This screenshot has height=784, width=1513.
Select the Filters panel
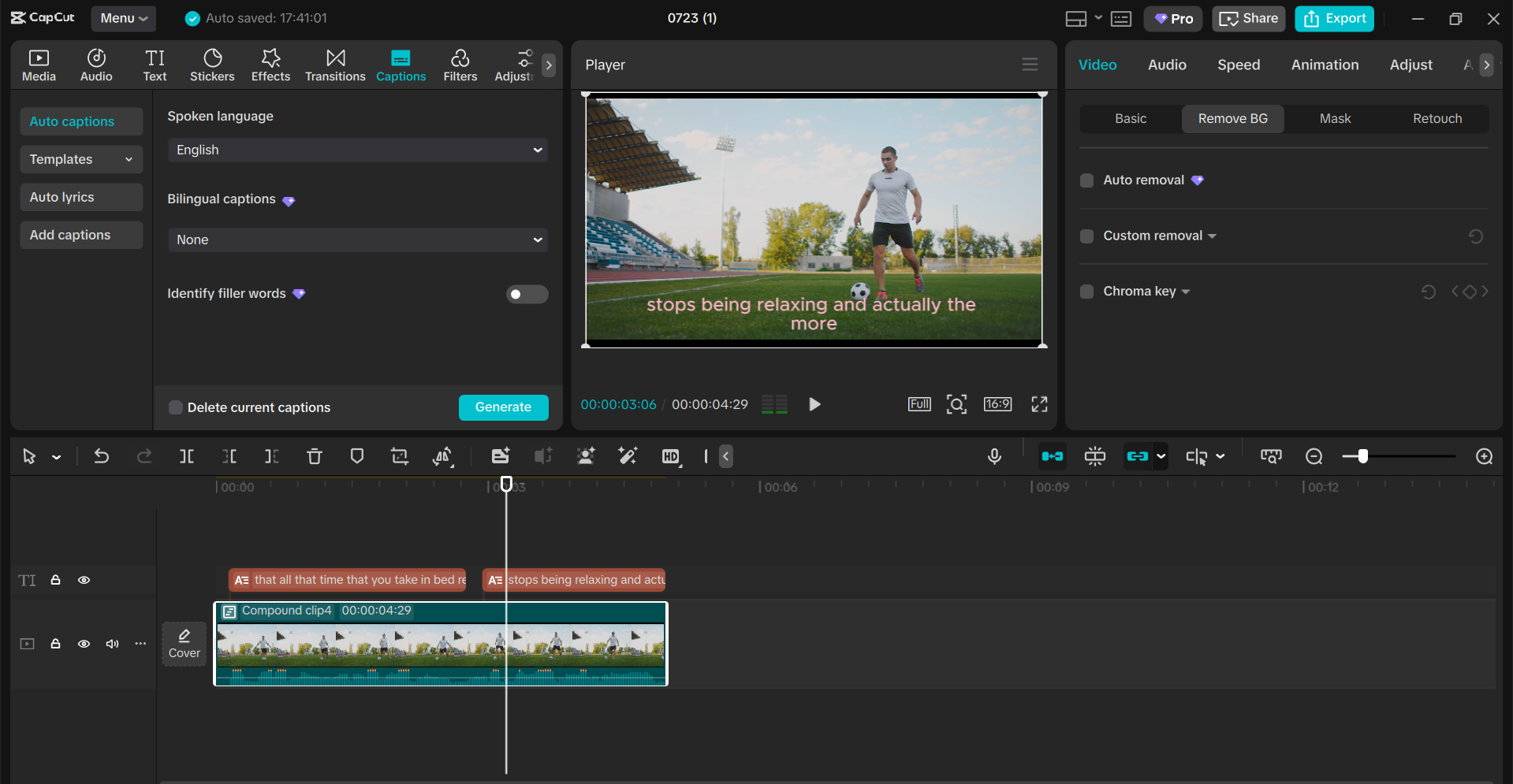coord(460,65)
